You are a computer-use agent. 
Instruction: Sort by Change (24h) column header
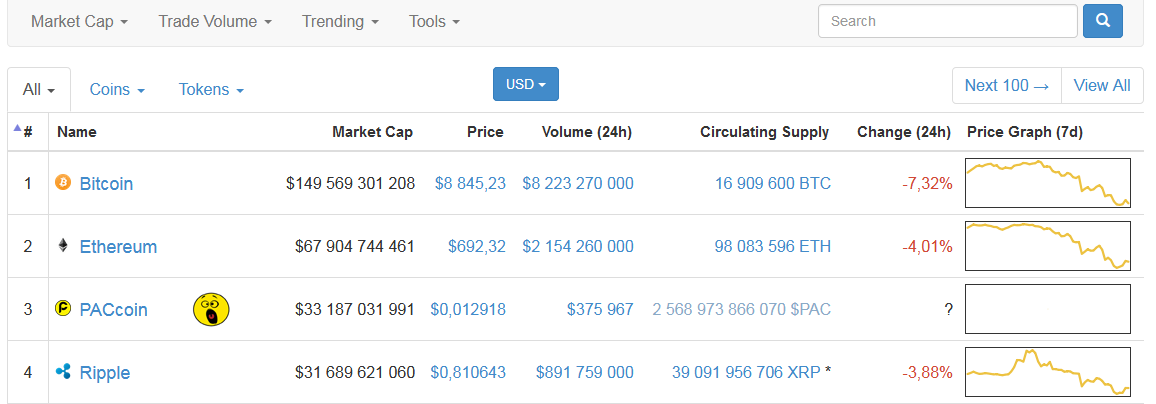click(904, 132)
